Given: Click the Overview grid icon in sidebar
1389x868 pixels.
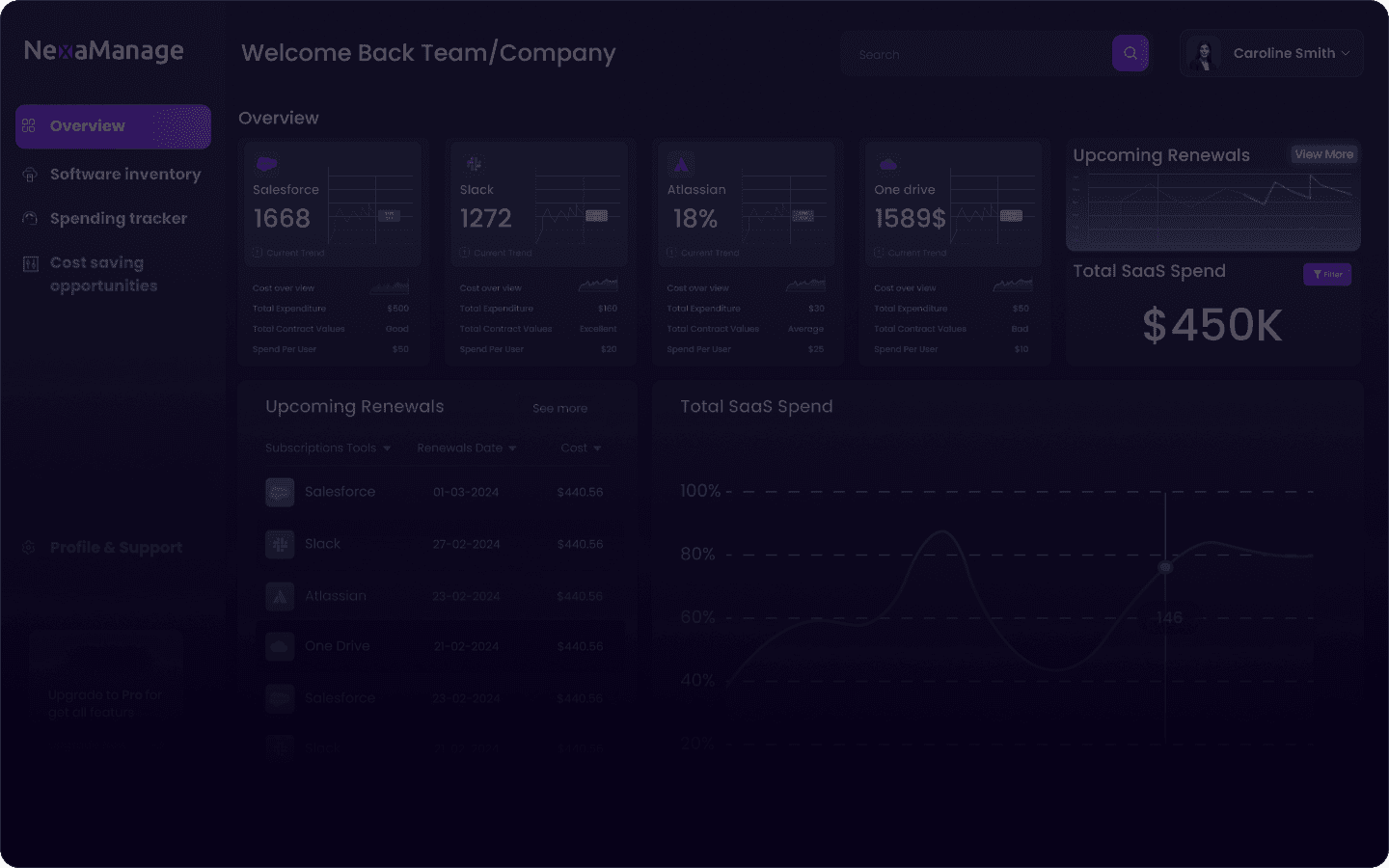Looking at the screenshot, I should coord(29,125).
